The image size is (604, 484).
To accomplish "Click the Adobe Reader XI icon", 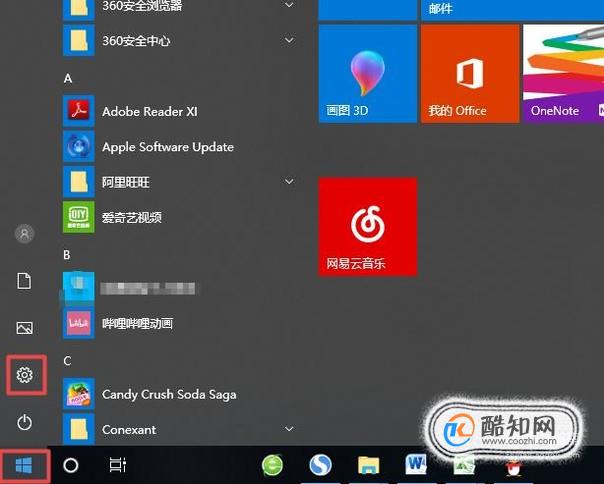I will pyautogui.click(x=79, y=111).
